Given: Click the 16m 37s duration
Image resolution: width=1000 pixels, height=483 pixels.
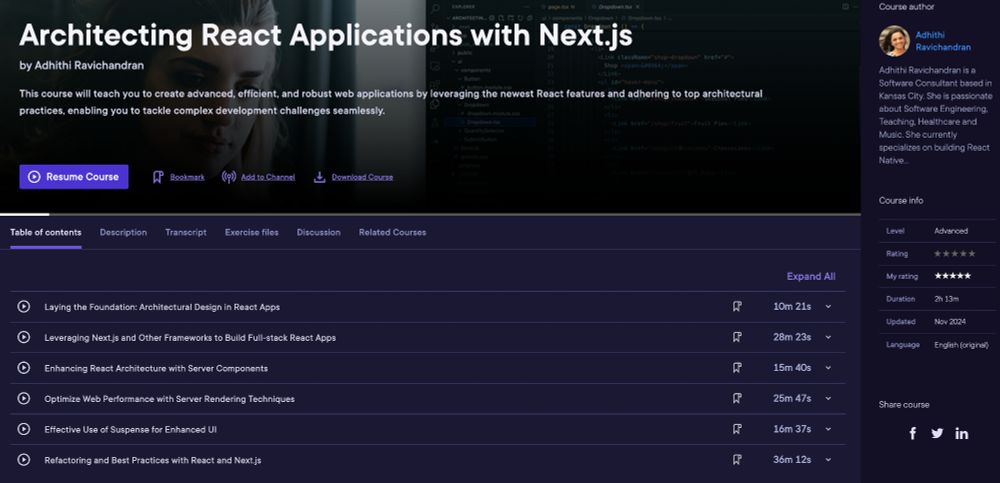Looking at the screenshot, I should pos(792,429).
